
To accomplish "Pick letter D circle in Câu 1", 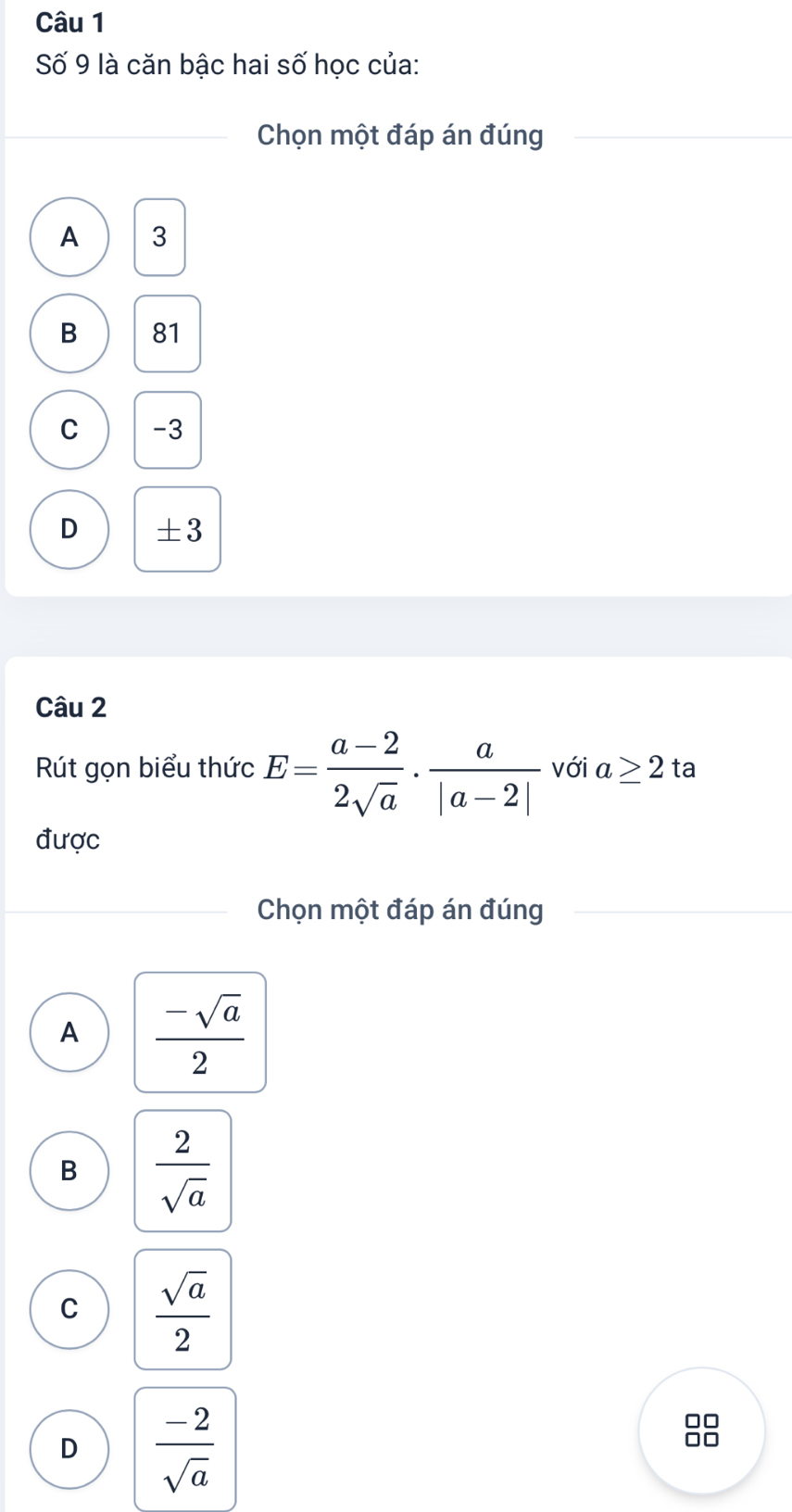I will [x=69, y=529].
